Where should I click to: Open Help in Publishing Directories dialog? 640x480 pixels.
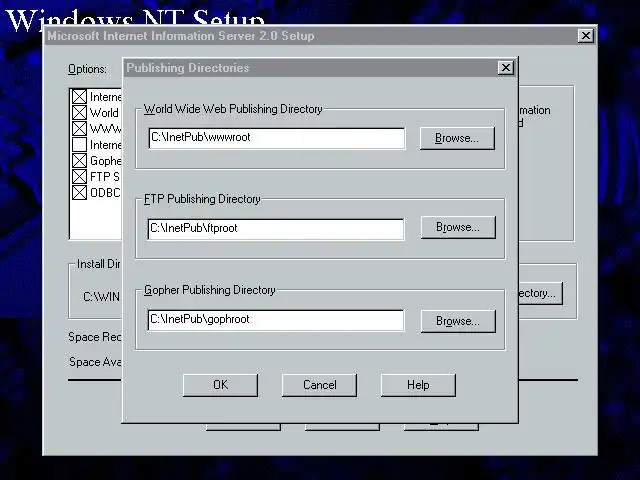pyautogui.click(x=418, y=385)
